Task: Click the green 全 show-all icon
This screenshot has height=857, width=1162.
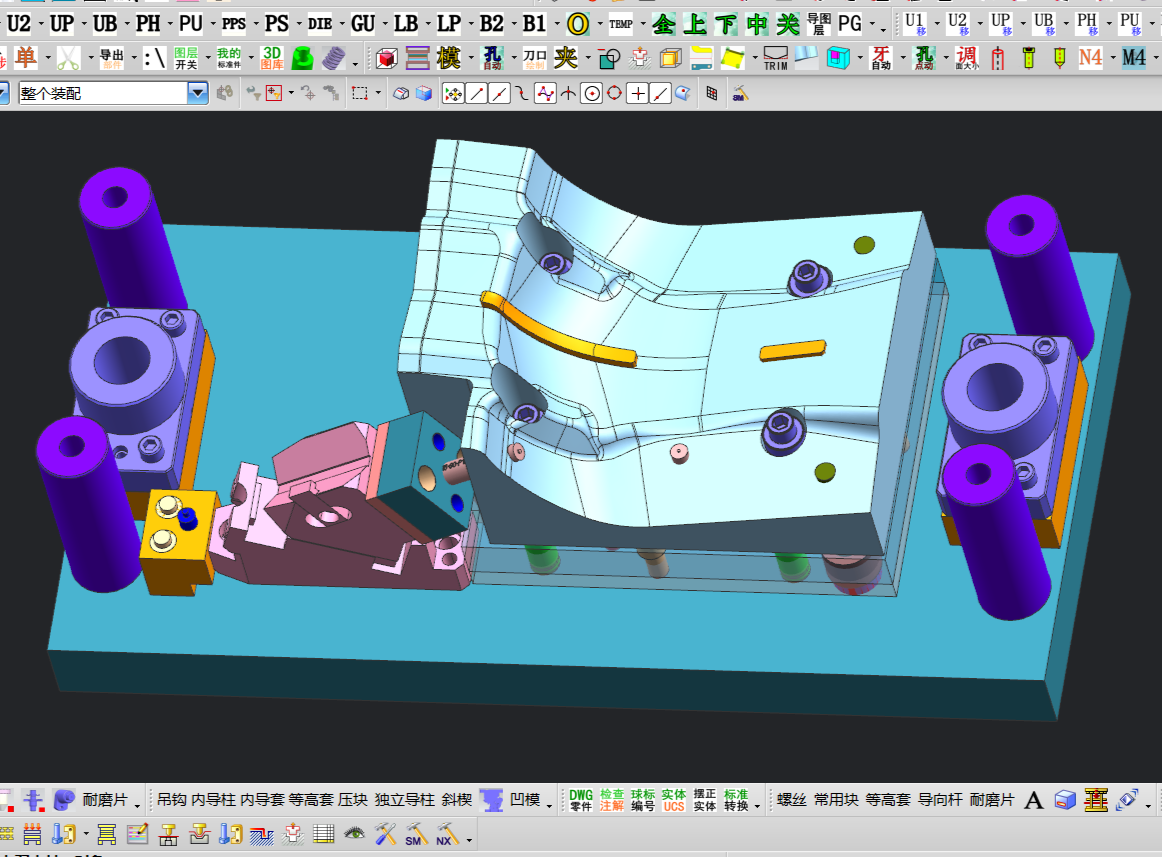Action: point(663,24)
